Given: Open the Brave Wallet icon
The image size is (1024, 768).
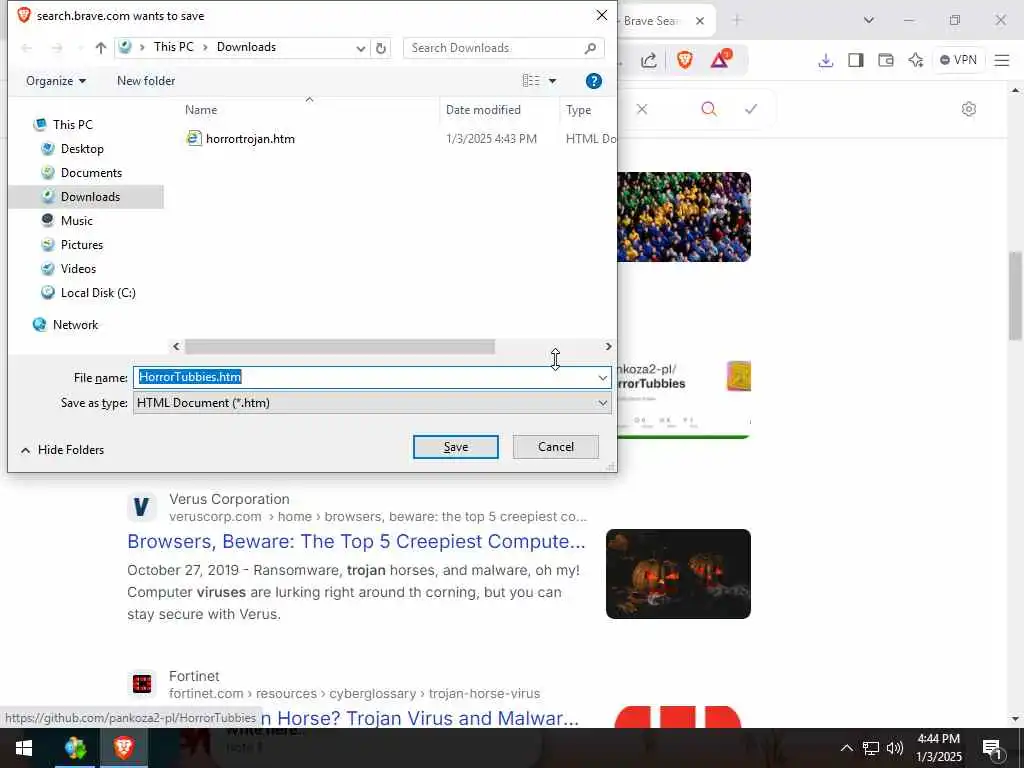Looking at the screenshot, I should [x=886, y=61].
